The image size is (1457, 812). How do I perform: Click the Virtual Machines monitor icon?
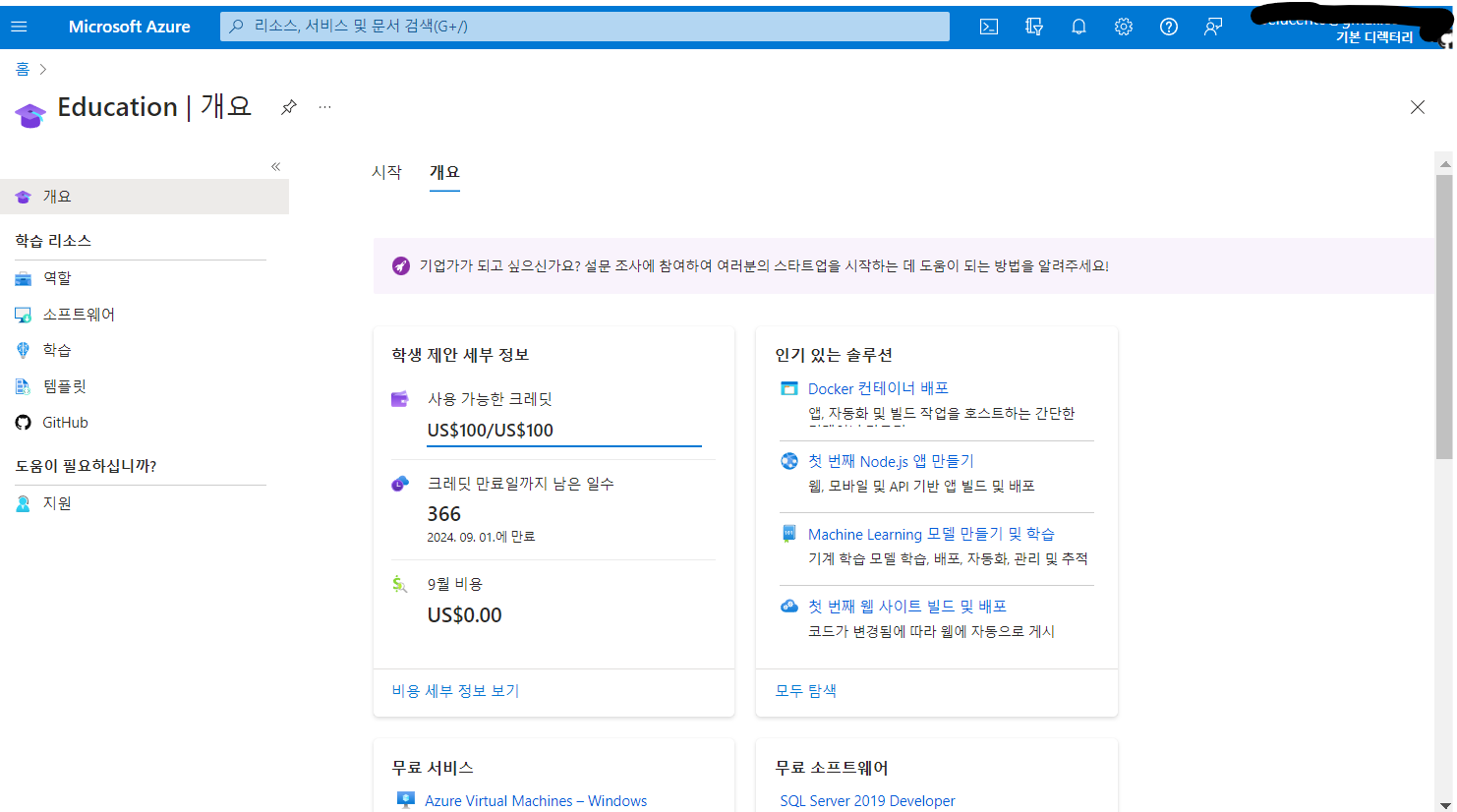pos(405,800)
